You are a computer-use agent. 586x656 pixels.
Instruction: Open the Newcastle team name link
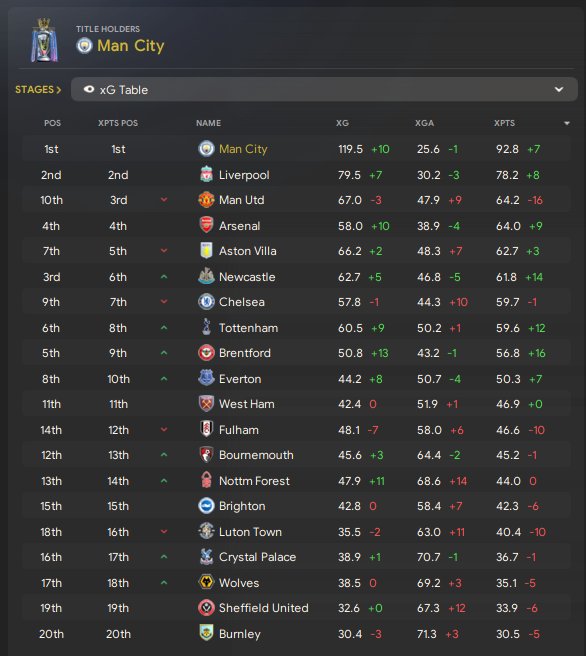(x=247, y=277)
